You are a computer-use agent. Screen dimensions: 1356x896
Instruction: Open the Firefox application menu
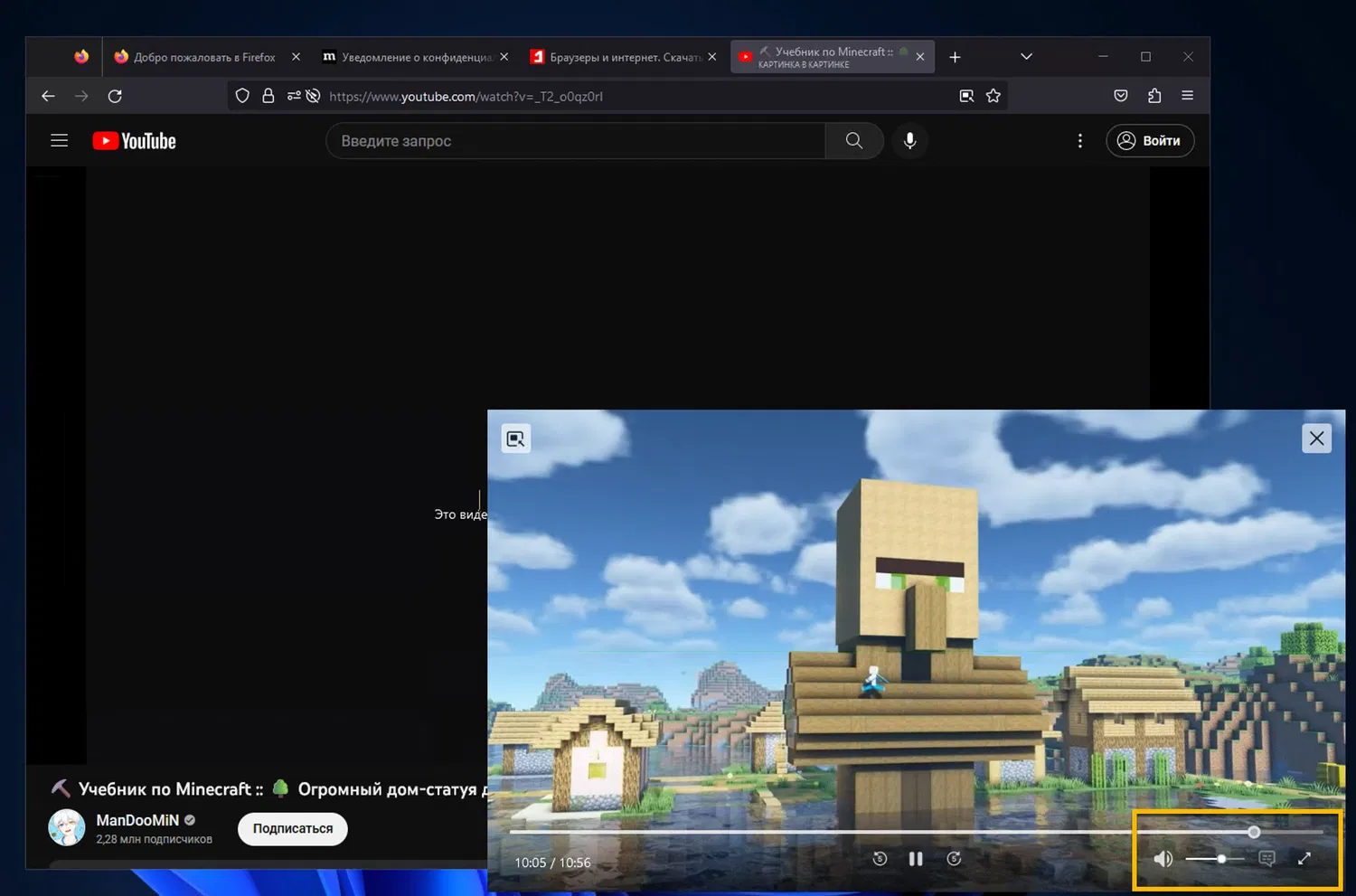pos(1188,96)
